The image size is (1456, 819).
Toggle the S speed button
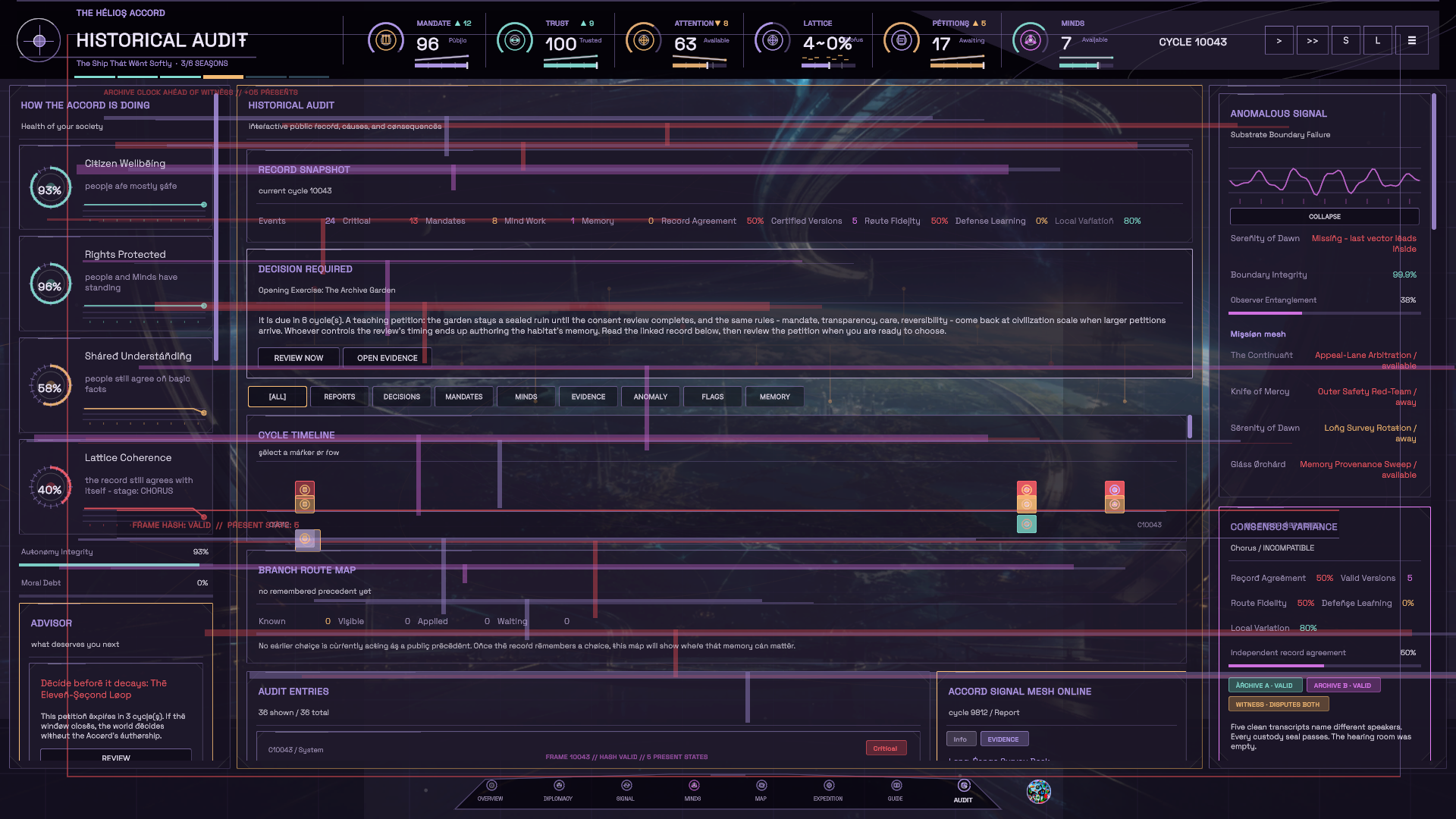(x=1346, y=41)
